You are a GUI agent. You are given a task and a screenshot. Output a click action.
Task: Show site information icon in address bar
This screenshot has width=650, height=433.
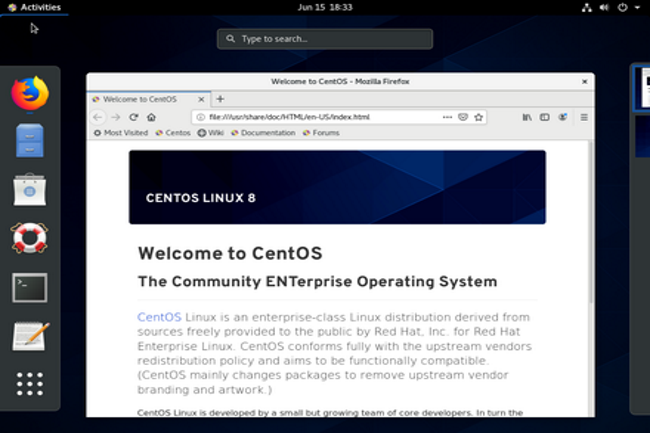pos(201,117)
